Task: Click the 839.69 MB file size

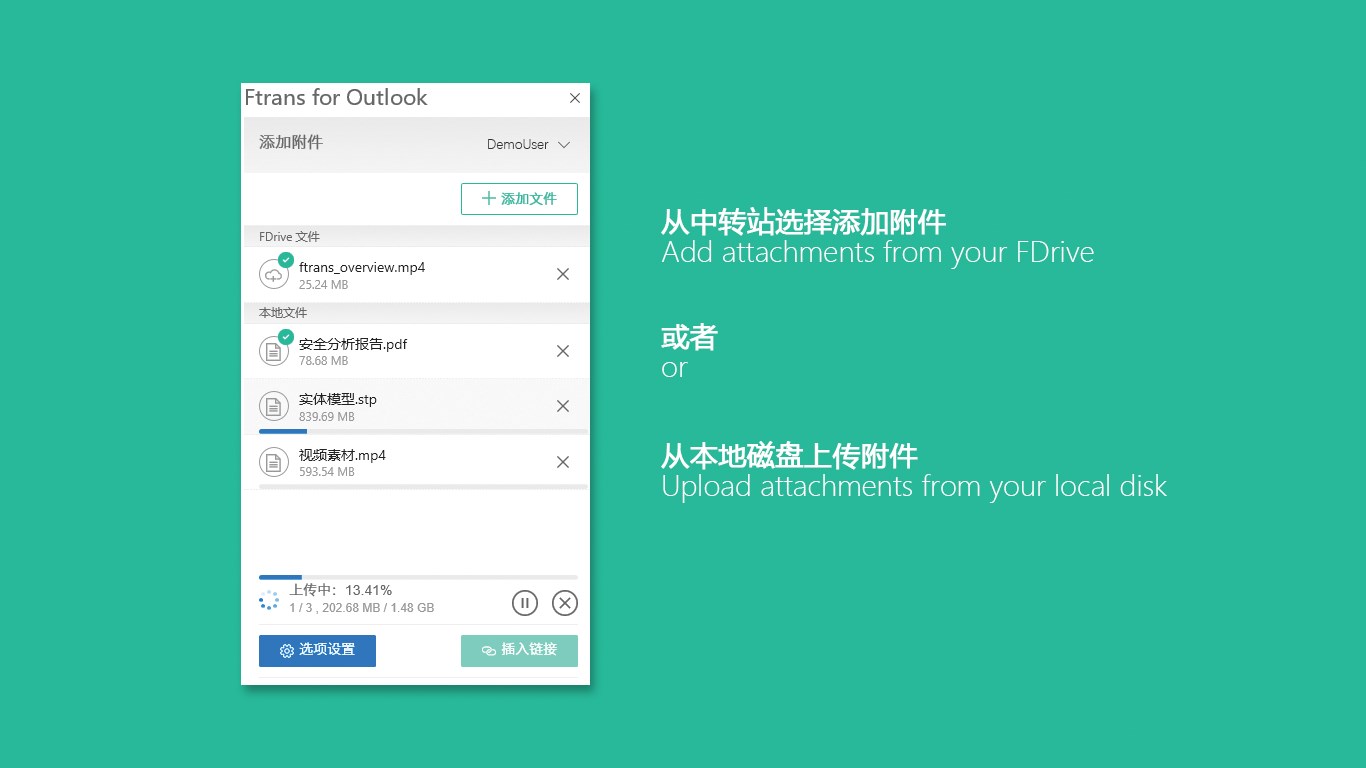Action: coord(327,416)
